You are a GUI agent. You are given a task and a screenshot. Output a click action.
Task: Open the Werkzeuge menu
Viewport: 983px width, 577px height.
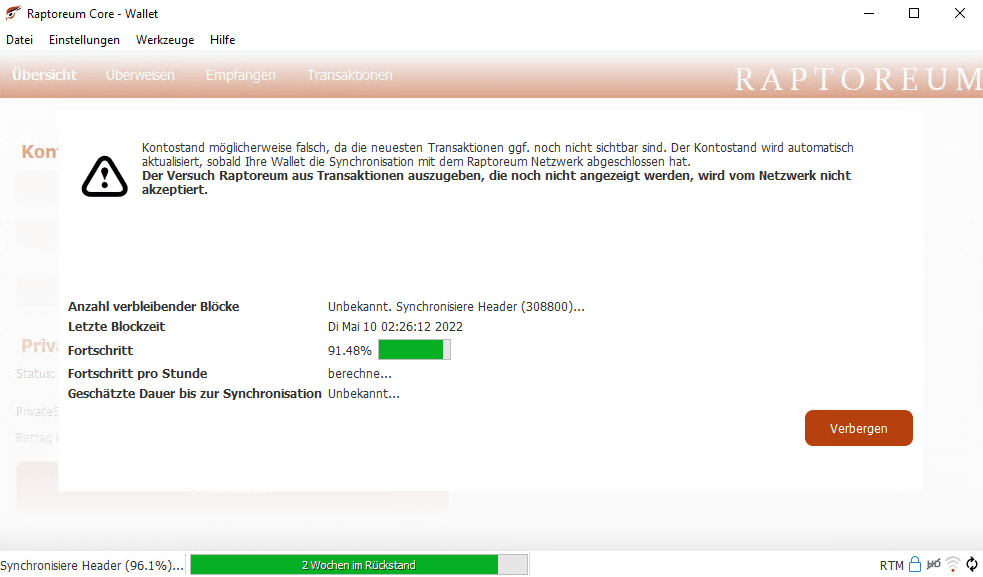coord(165,40)
